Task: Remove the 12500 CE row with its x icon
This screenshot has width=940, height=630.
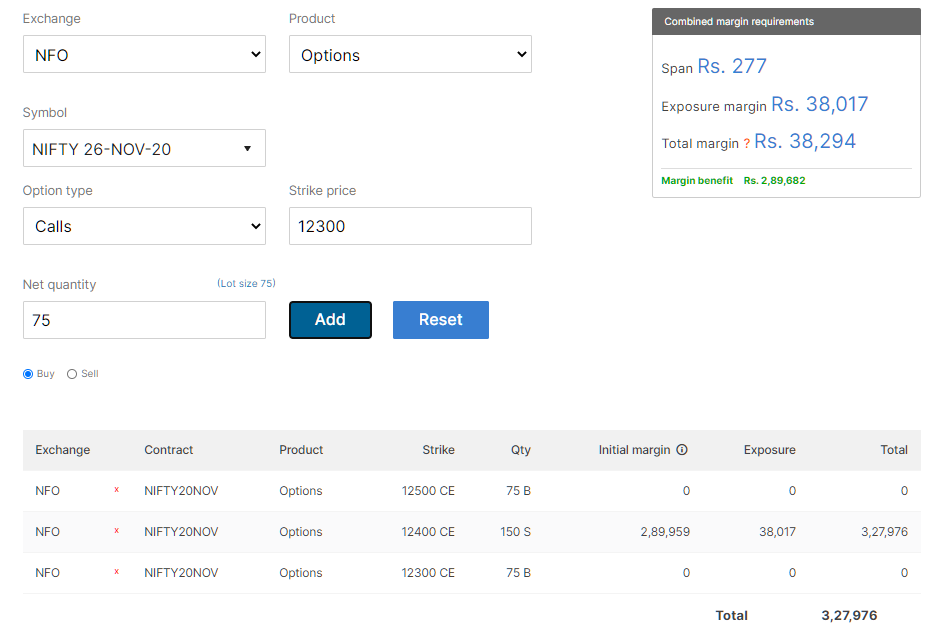Action: click(x=116, y=490)
